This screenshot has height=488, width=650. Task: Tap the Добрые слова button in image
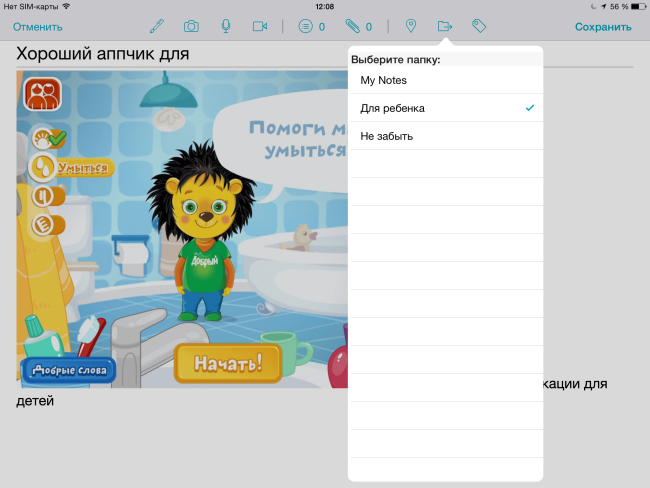pyautogui.click(x=69, y=370)
